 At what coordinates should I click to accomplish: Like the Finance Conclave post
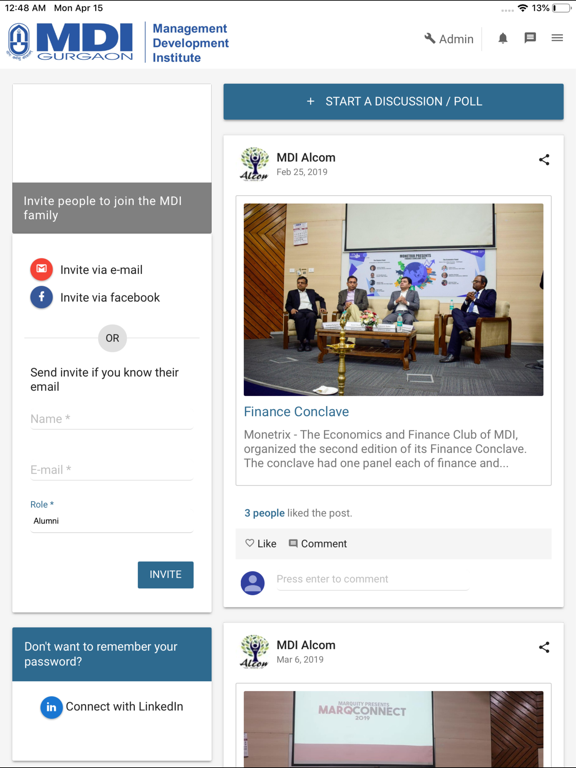click(x=261, y=544)
